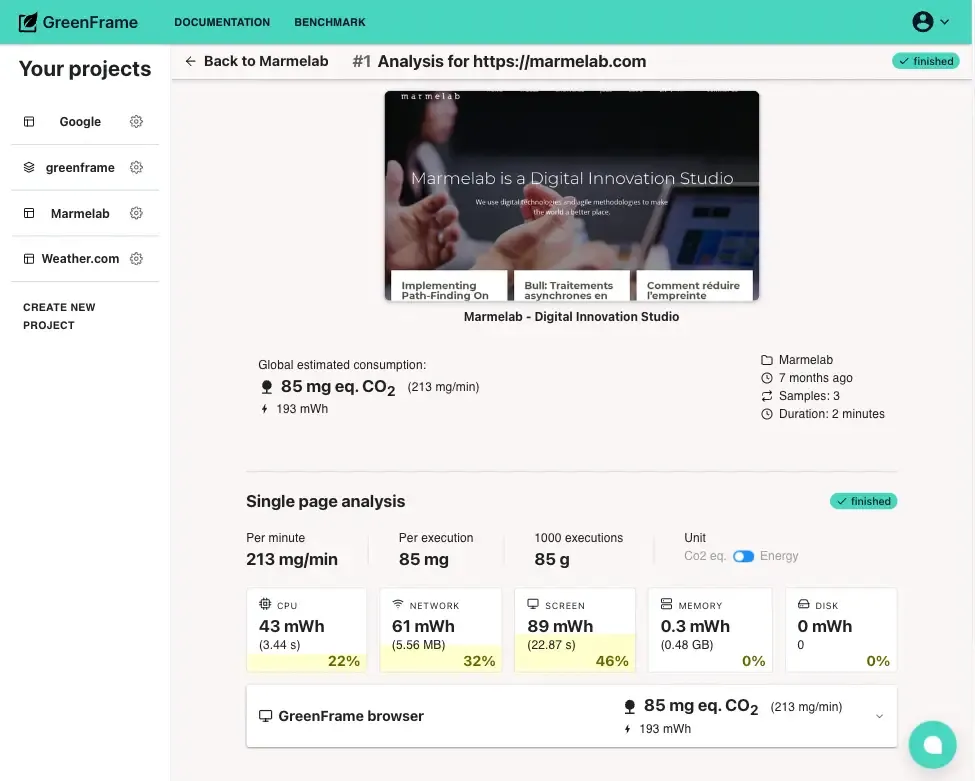Image resolution: width=975 pixels, height=781 pixels.
Task: Click the Memory server icon
Action: (x=667, y=604)
